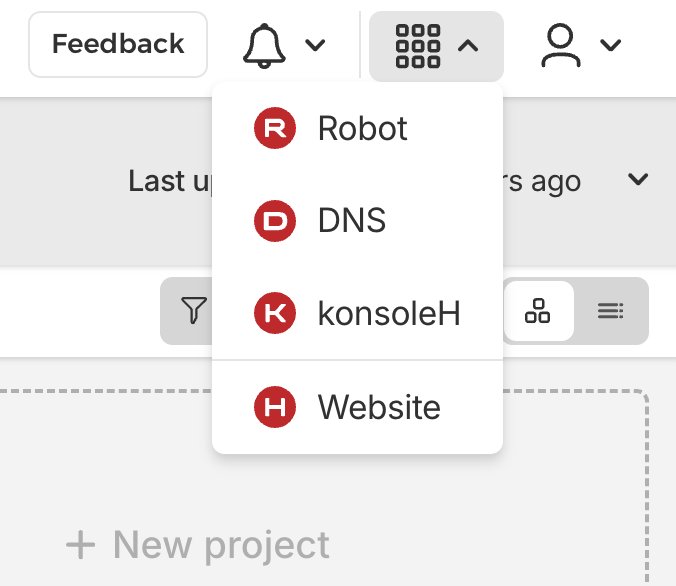Close the apps grid launcher
The image size is (676, 586).
click(x=419, y=45)
